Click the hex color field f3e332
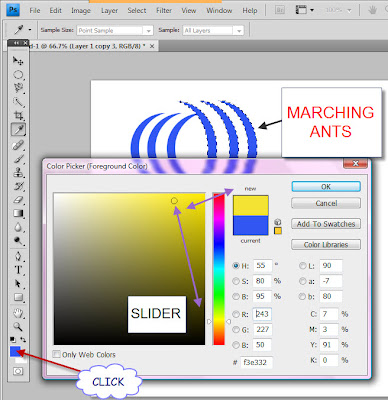 pos(256,362)
